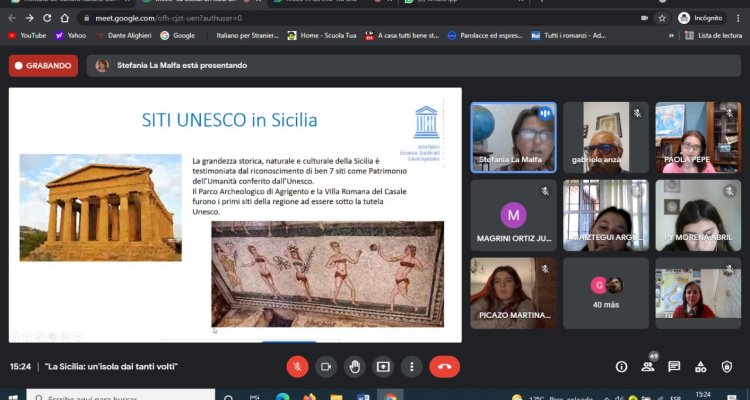Raise hand in the meeting
Screen dimensions: 750x400
(354, 367)
